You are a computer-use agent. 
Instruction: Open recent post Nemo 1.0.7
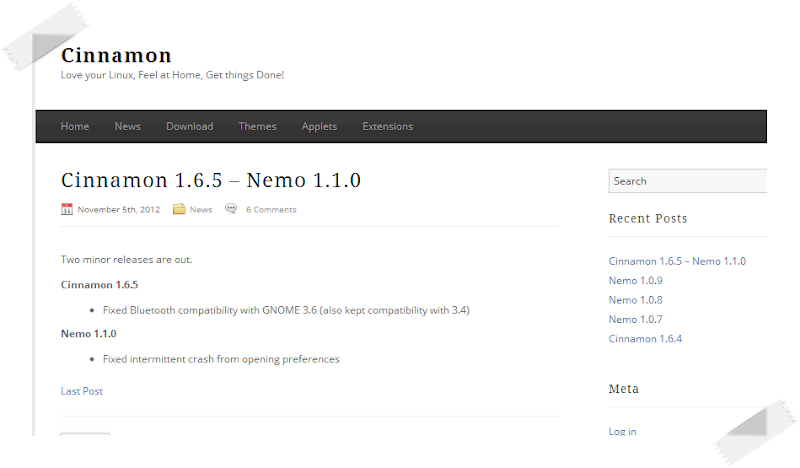coord(635,319)
